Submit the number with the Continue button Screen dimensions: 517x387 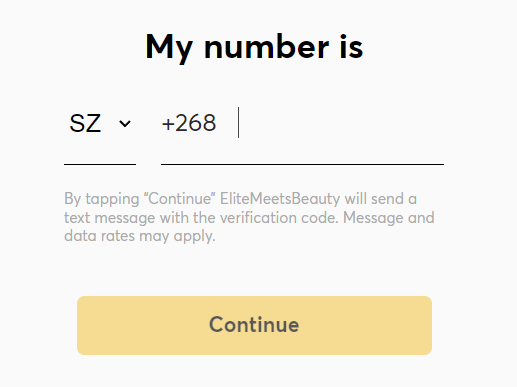[x=254, y=325]
